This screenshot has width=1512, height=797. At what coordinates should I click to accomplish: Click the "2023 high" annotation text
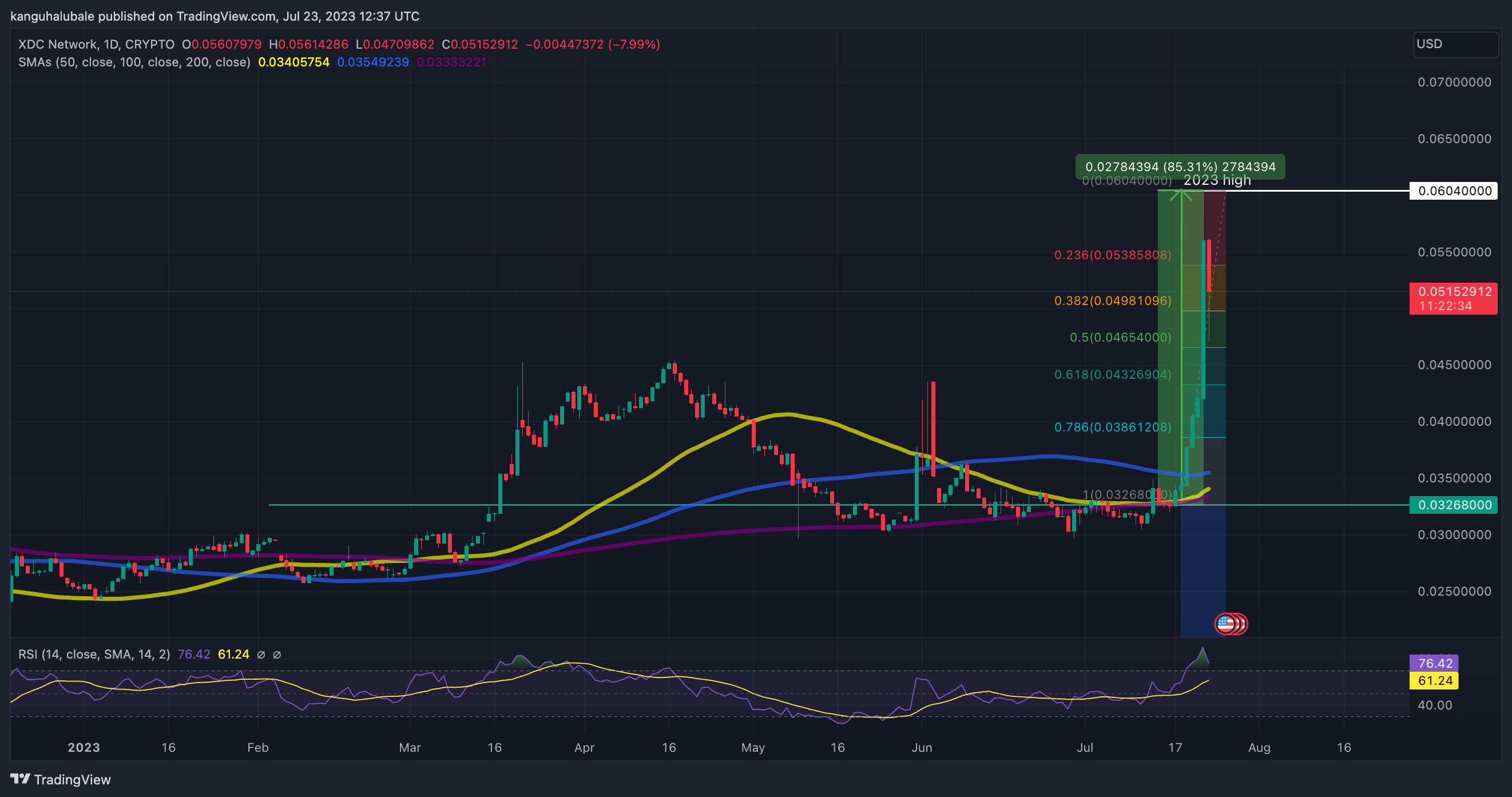coord(1217,180)
